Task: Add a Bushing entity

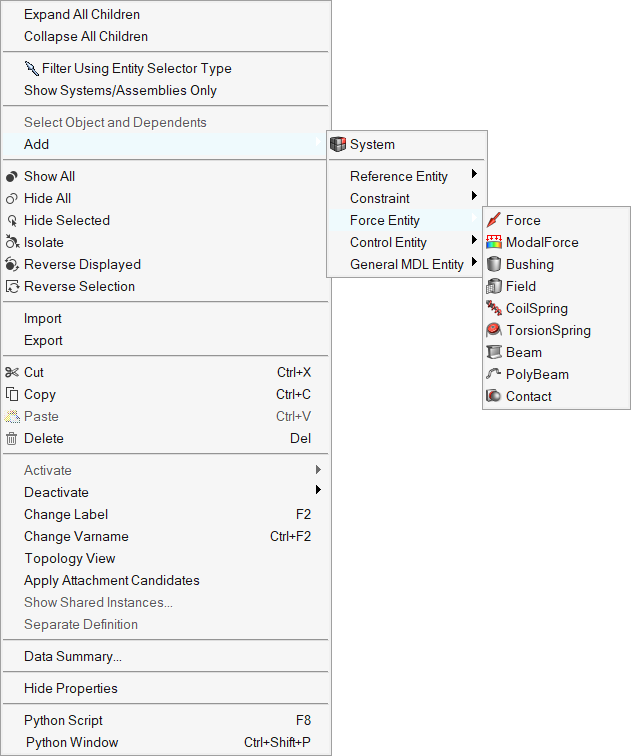Action: click(529, 264)
